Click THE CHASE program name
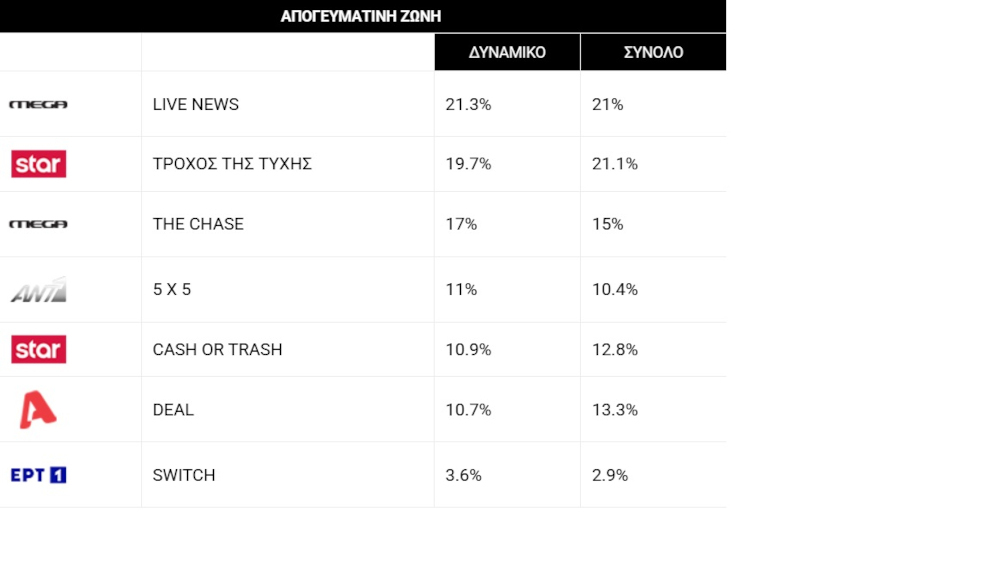Viewport: 1000px width, 567px height. (x=198, y=224)
